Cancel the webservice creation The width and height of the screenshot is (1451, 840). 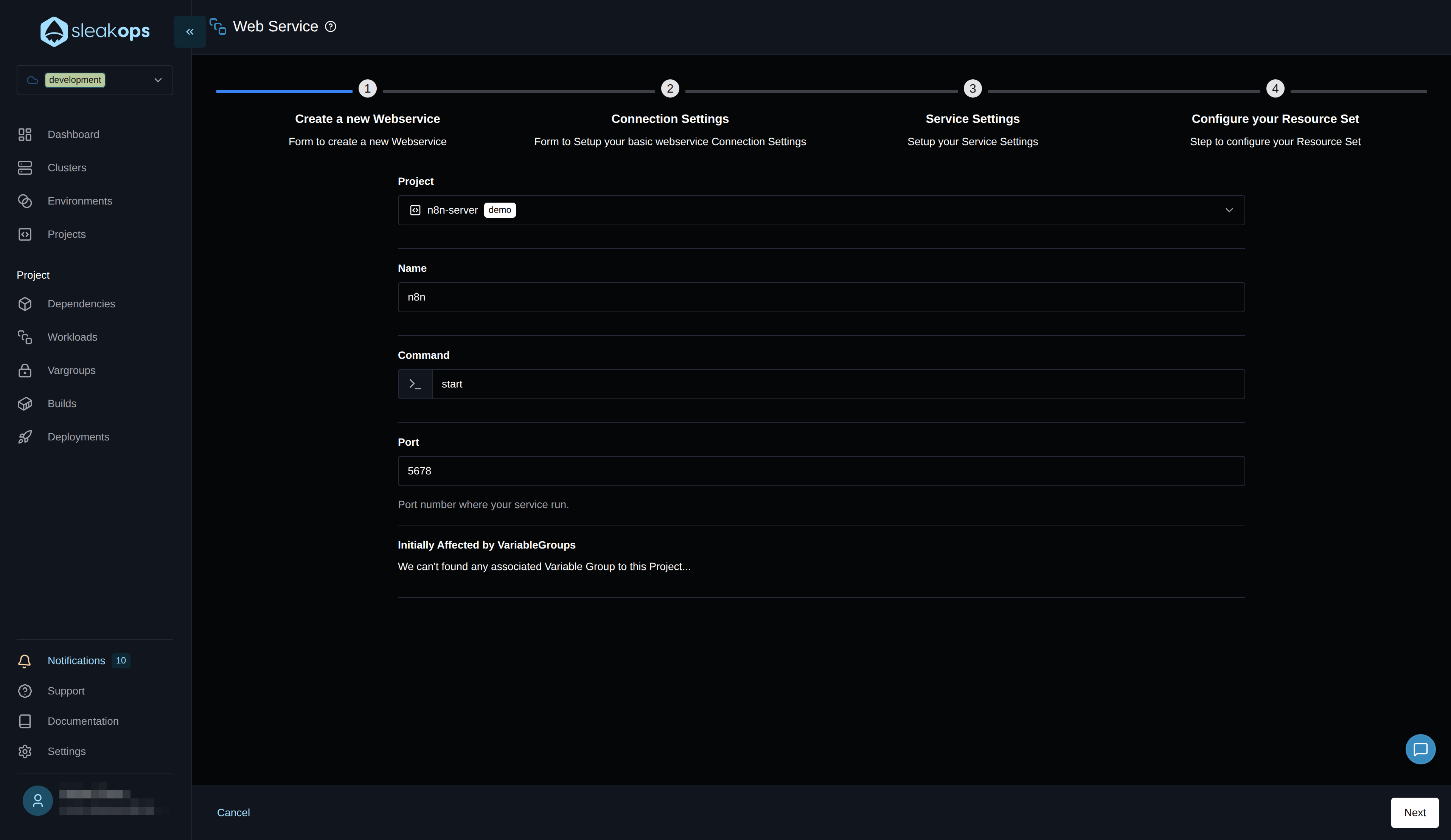(233, 812)
